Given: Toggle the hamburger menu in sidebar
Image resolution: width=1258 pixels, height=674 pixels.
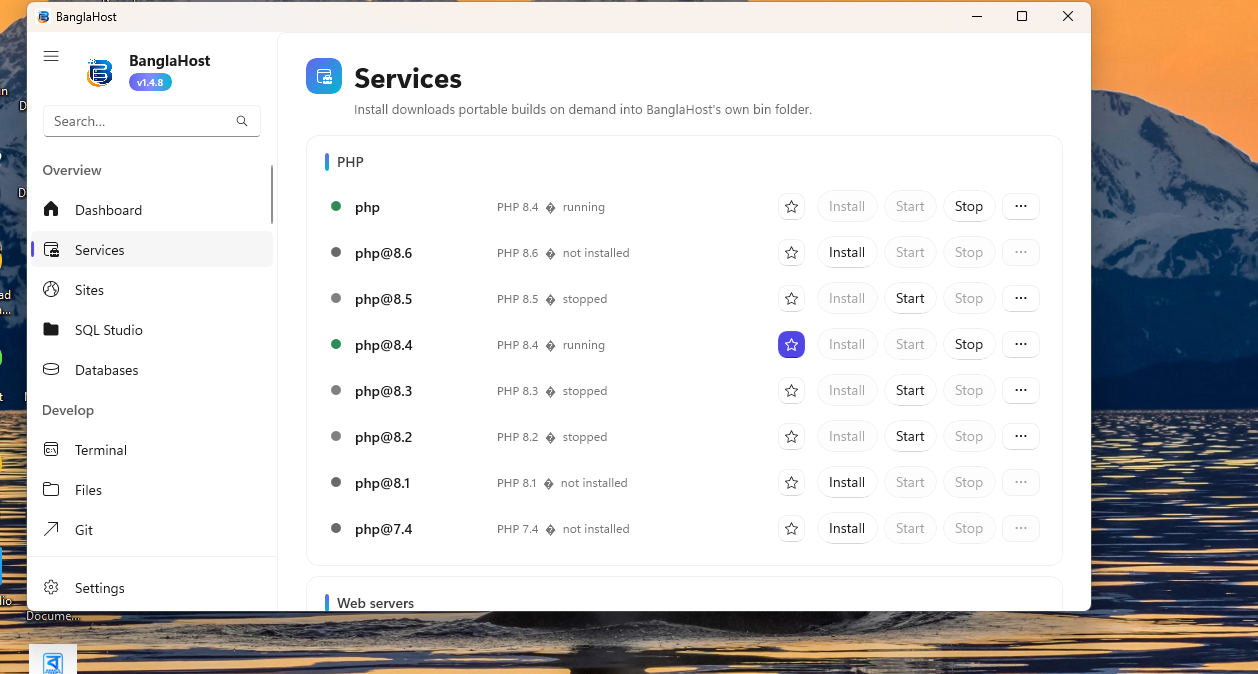Looking at the screenshot, I should point(51,56).
